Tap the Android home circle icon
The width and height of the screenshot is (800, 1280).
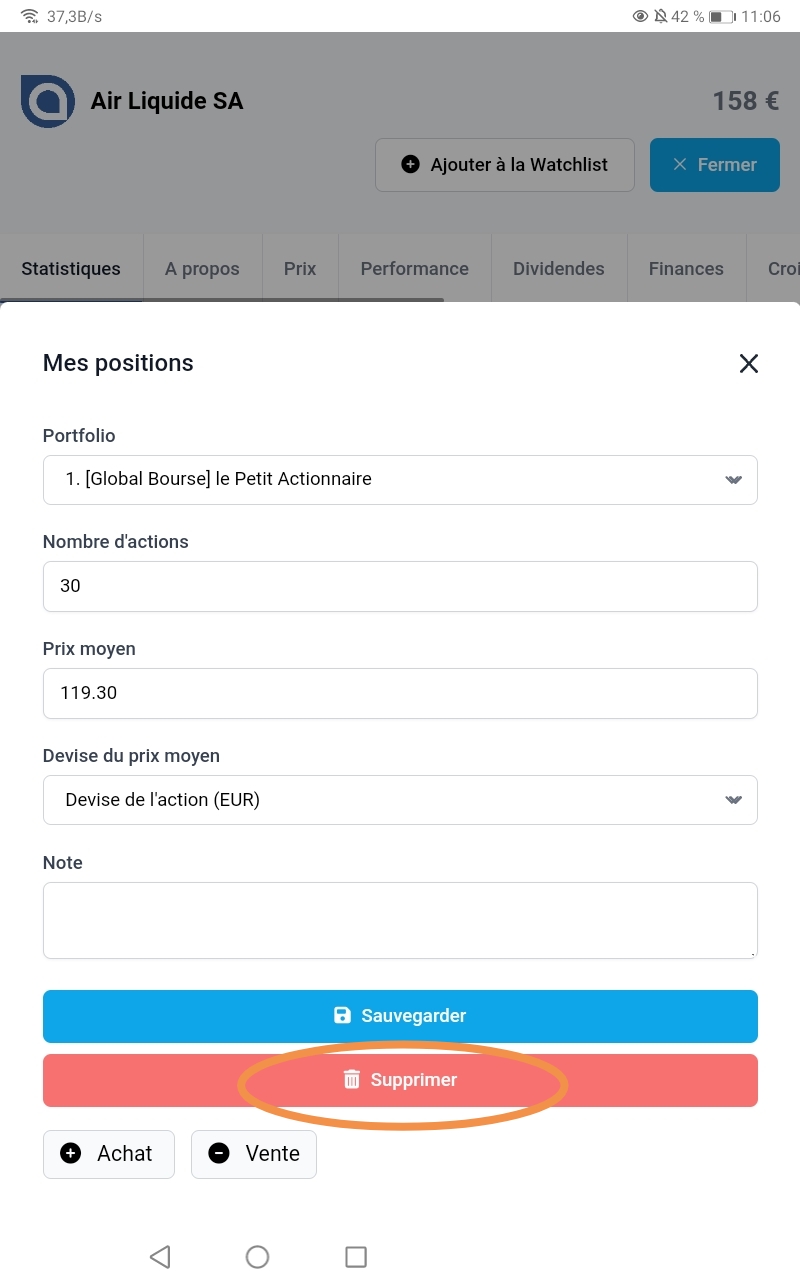pyautogui.click(x=257, y=1257)
